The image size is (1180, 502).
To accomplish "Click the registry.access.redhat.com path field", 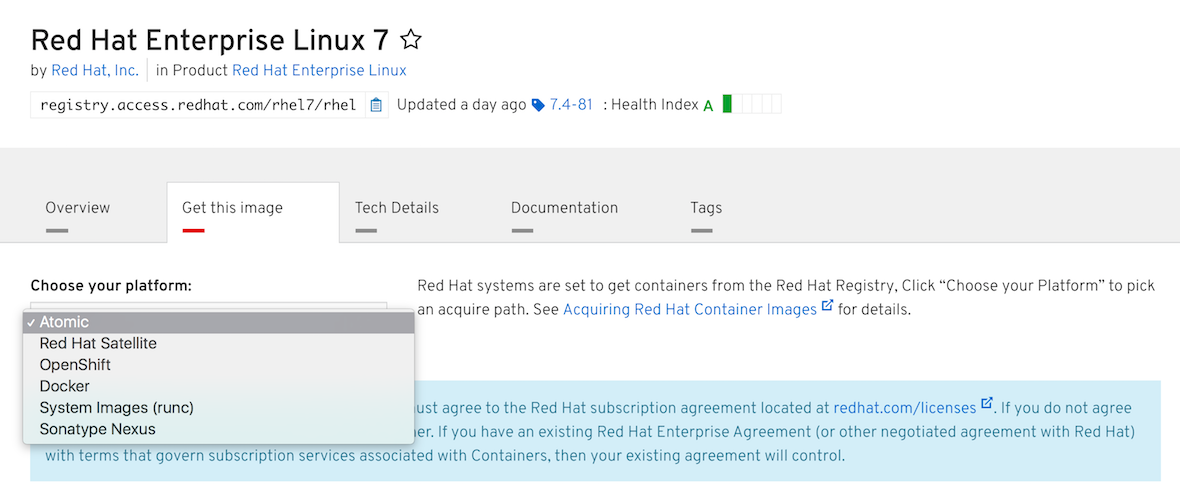I will click(198, 105).
